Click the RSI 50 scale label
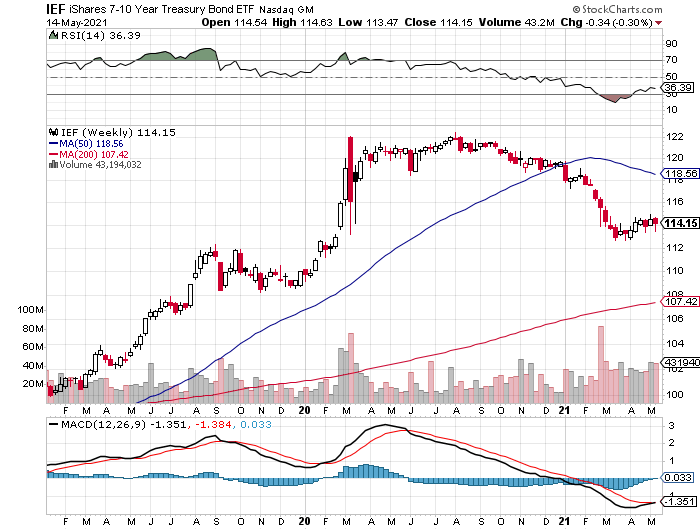 pyautogui.click(x=671, y=76)
